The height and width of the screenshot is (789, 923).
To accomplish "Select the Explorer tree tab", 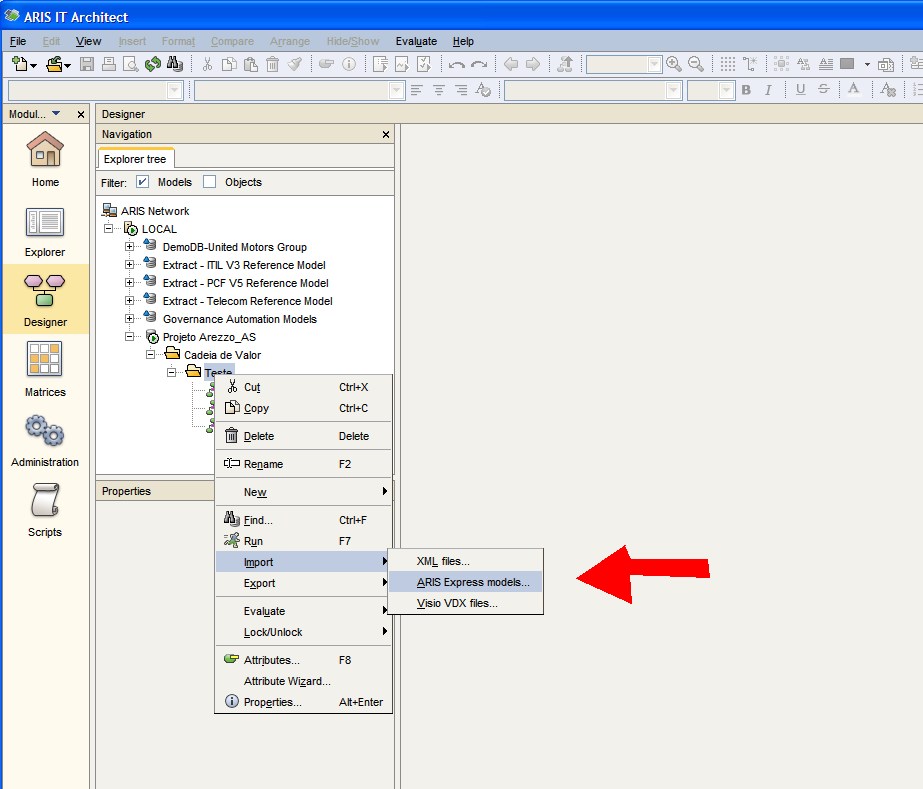I will [135, 159].
